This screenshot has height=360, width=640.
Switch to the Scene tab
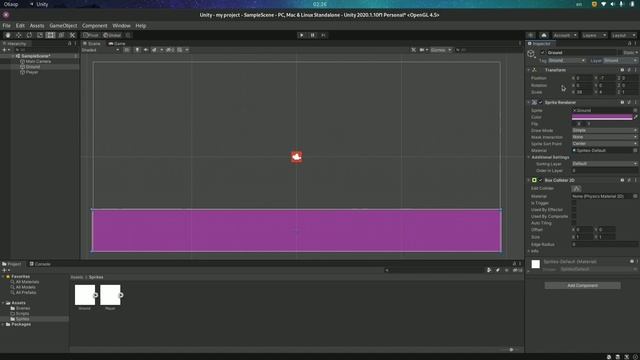(92, 43)
